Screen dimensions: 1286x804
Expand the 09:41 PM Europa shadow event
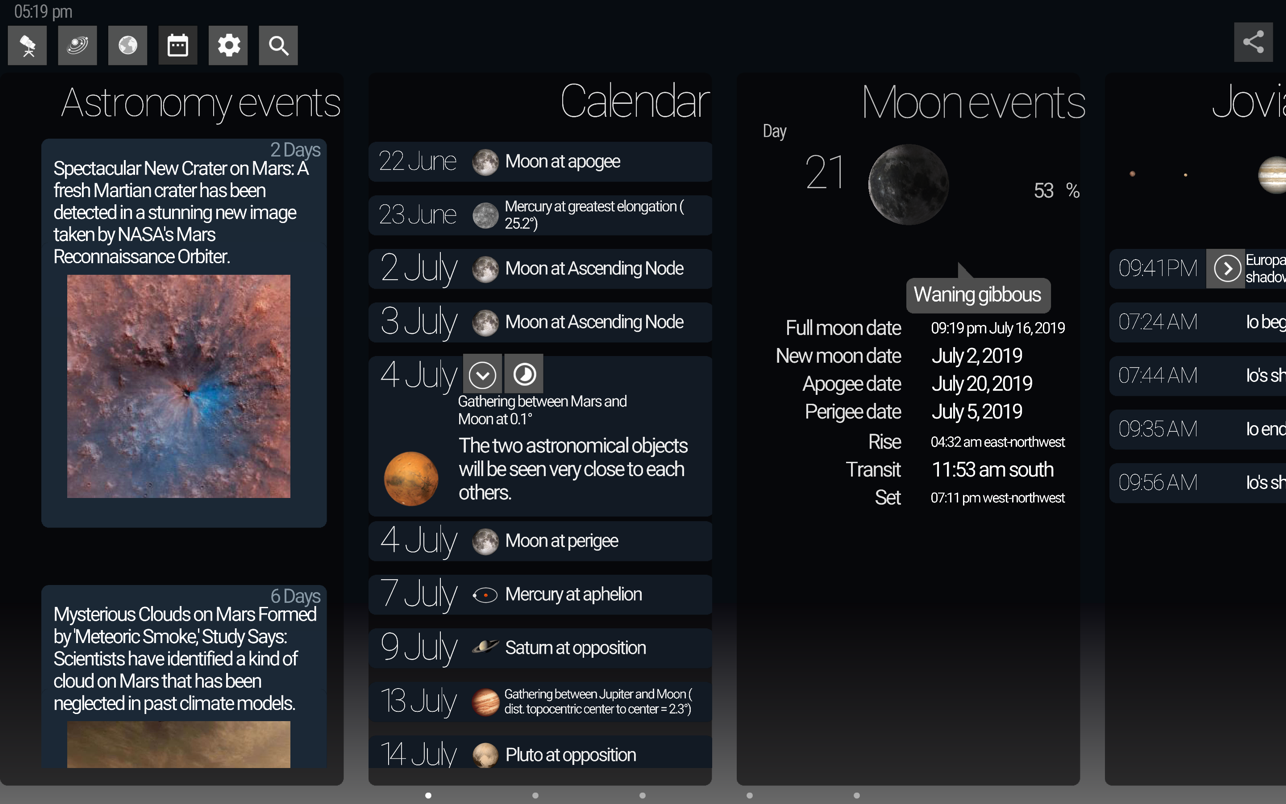click(1226, 268)
